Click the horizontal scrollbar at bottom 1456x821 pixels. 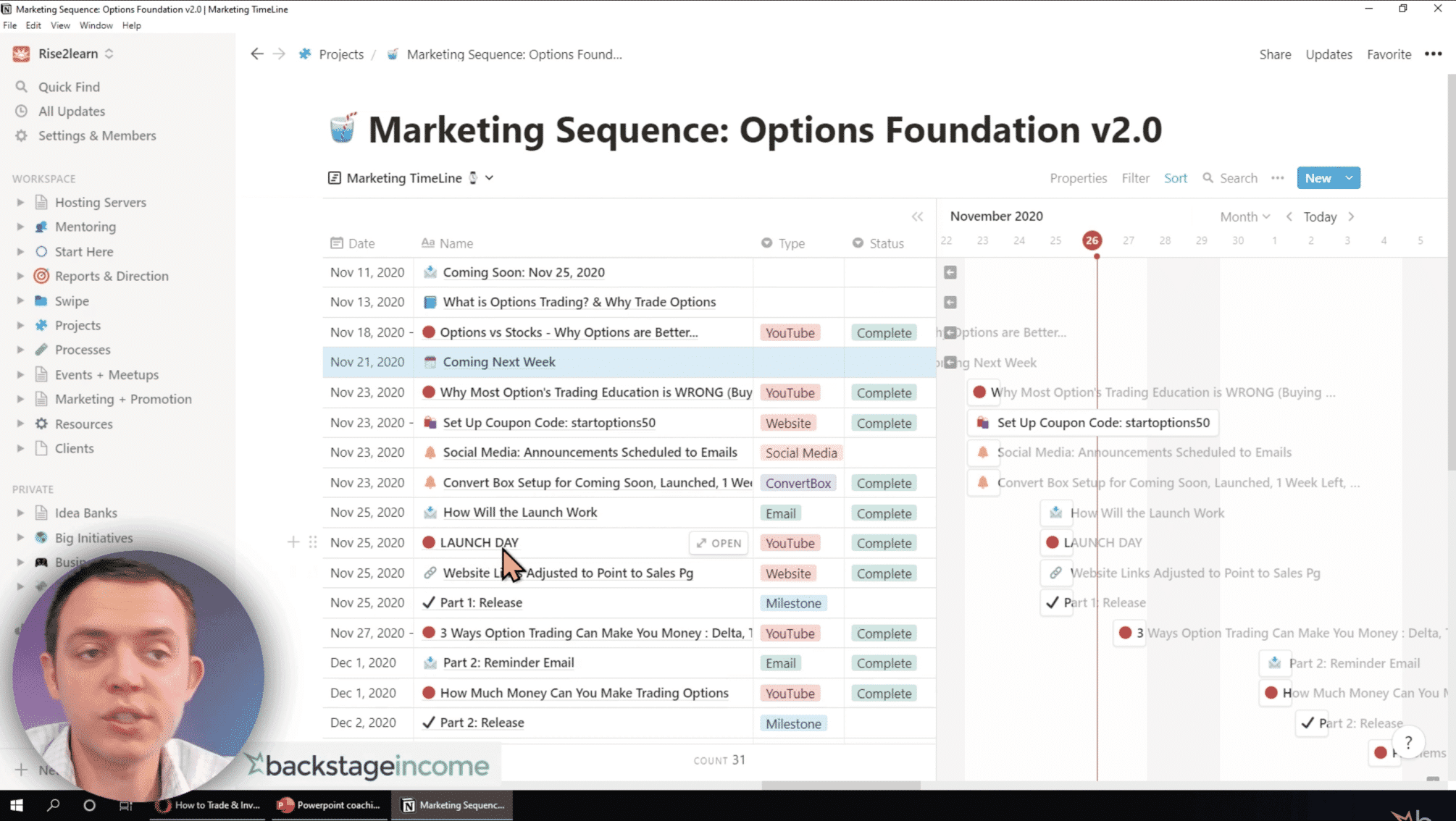tap(840, 785)
